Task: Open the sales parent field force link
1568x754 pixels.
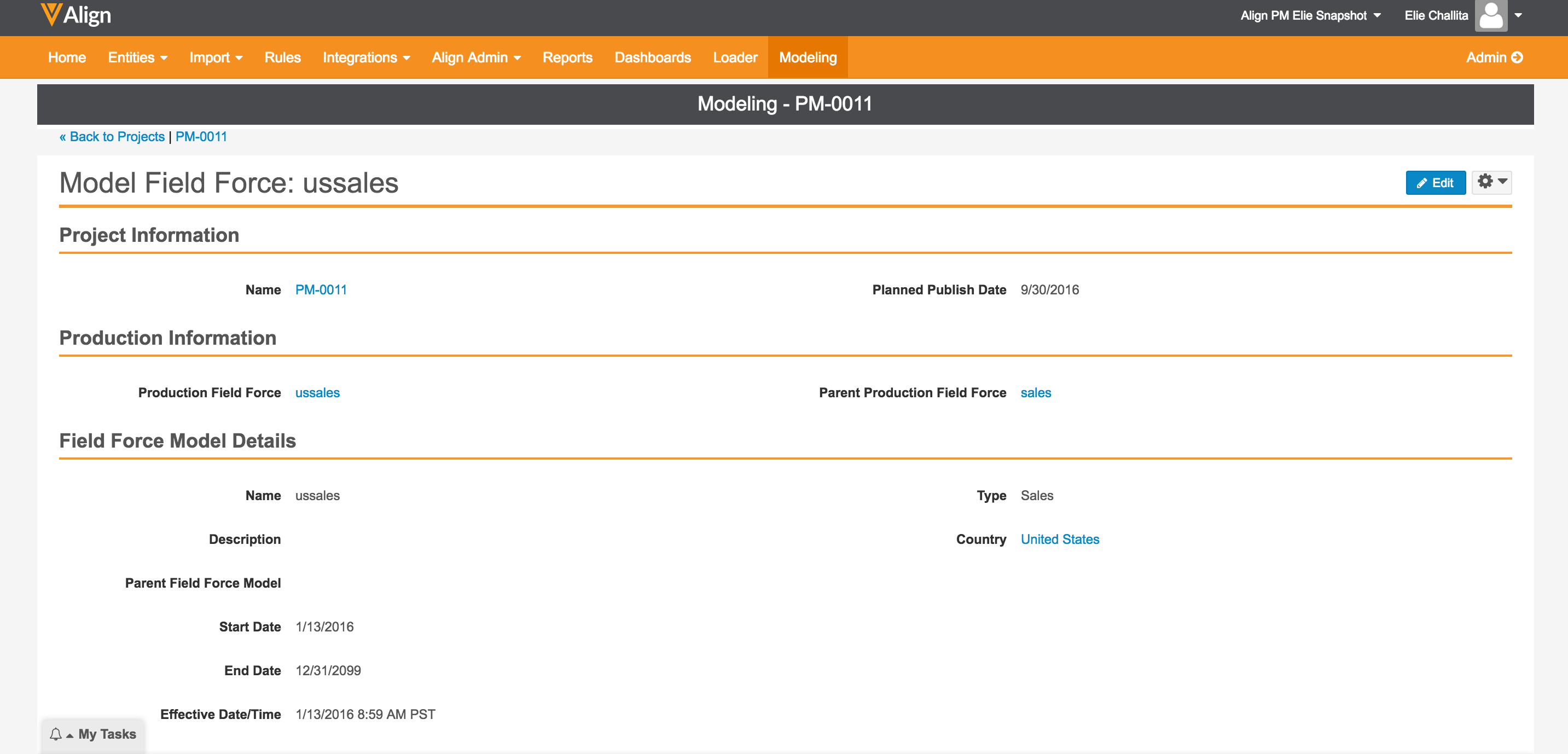Action: click(1035, 392)
